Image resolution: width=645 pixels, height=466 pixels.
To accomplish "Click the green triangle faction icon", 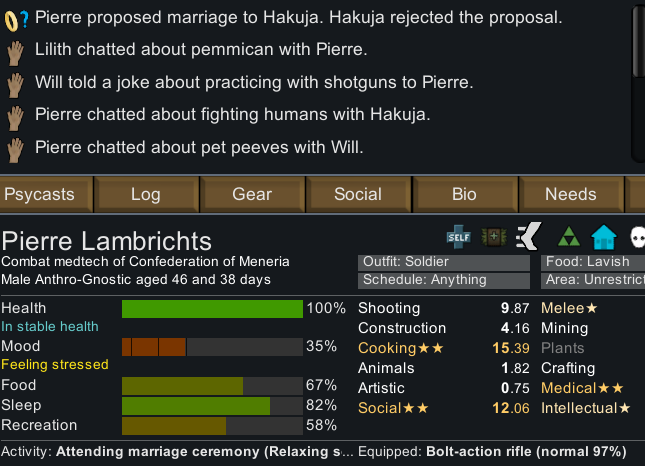I will pyautogui.click(x=568, y=238).
